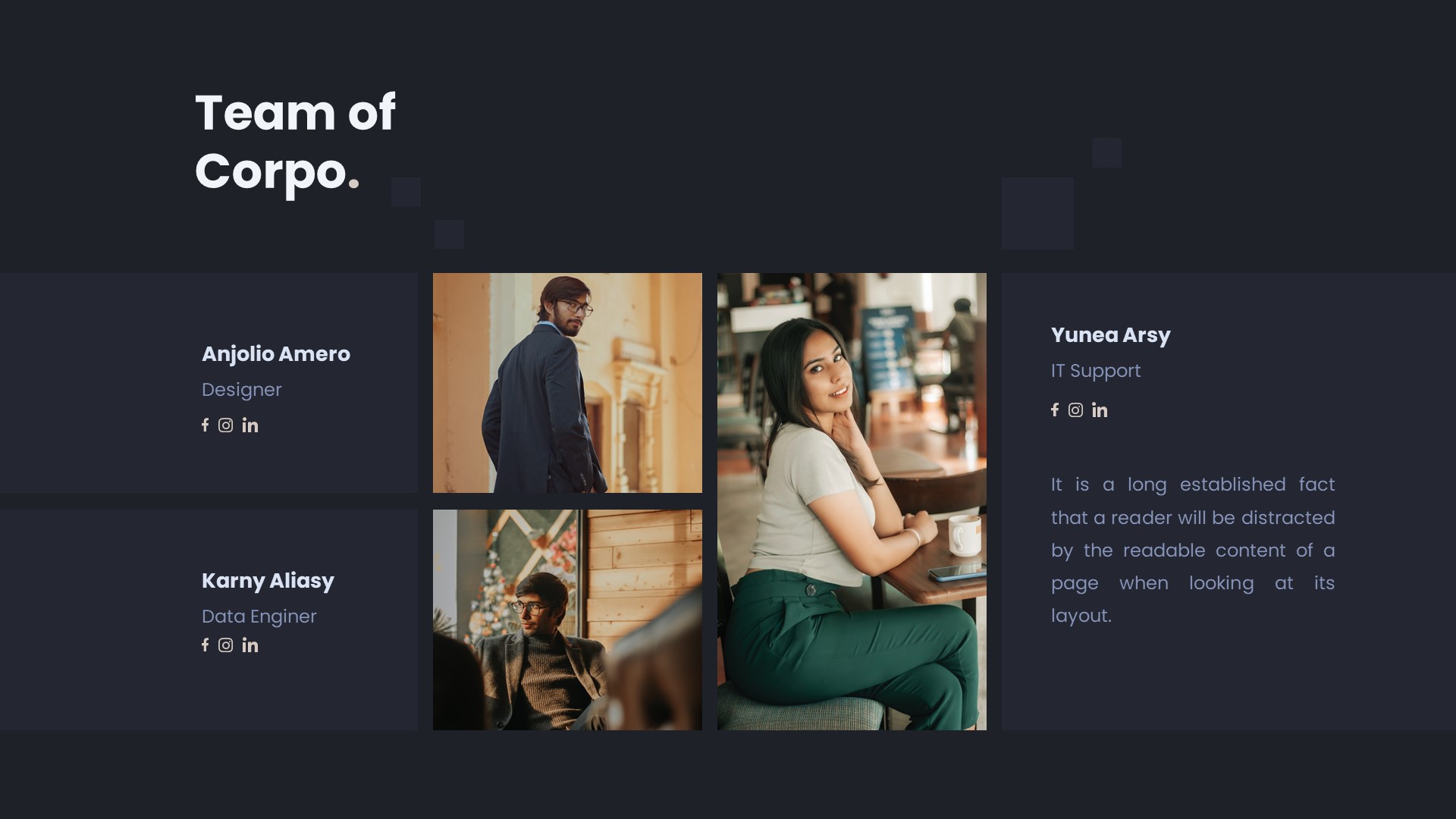Click the "Designer" job title text
Viewport: 1456px width, 819px height.
pos(241,389)
